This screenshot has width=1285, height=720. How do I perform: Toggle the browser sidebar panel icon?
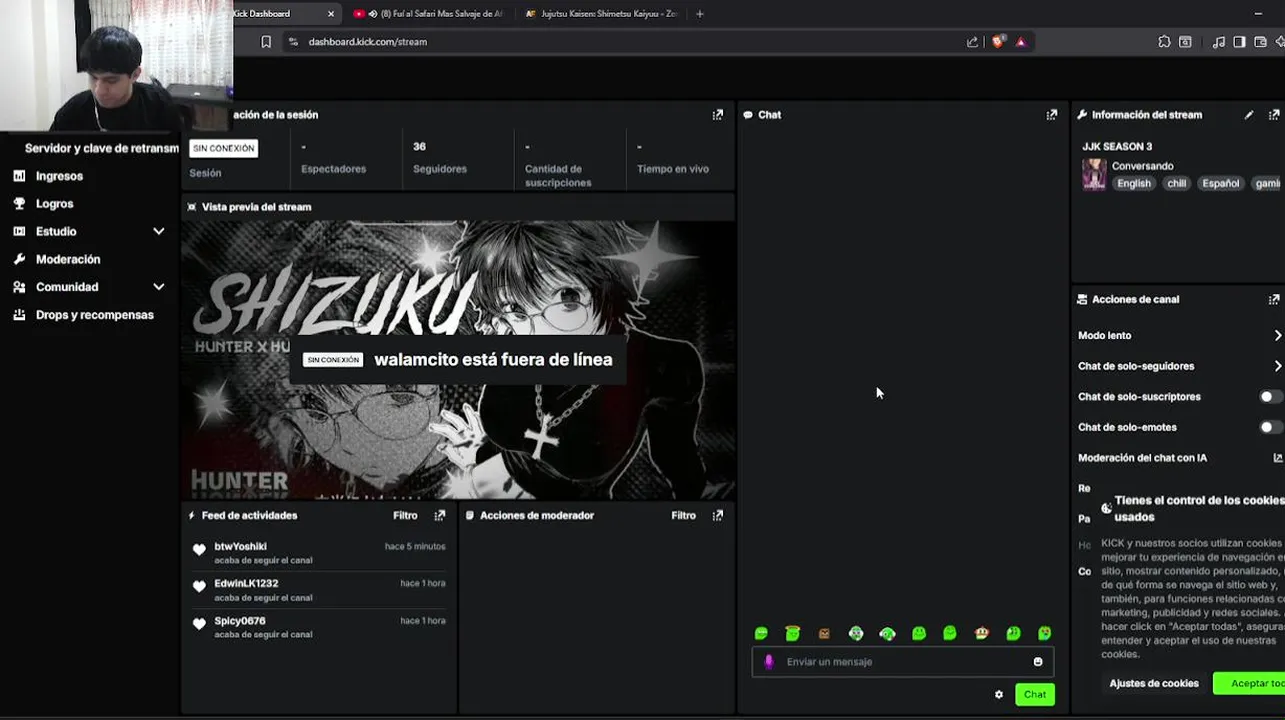[x=1239, y=42]
